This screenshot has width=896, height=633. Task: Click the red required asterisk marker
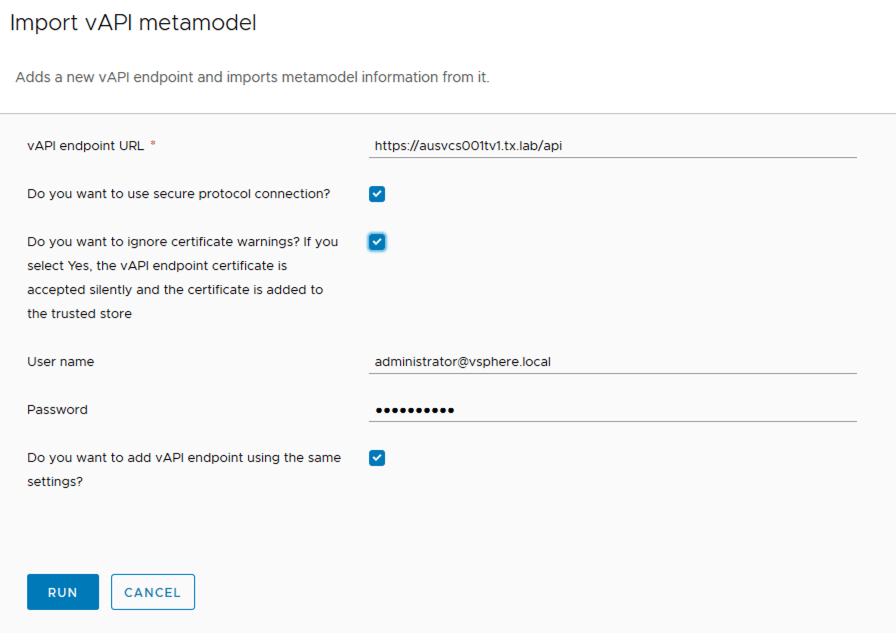click(x=153, y=145)
